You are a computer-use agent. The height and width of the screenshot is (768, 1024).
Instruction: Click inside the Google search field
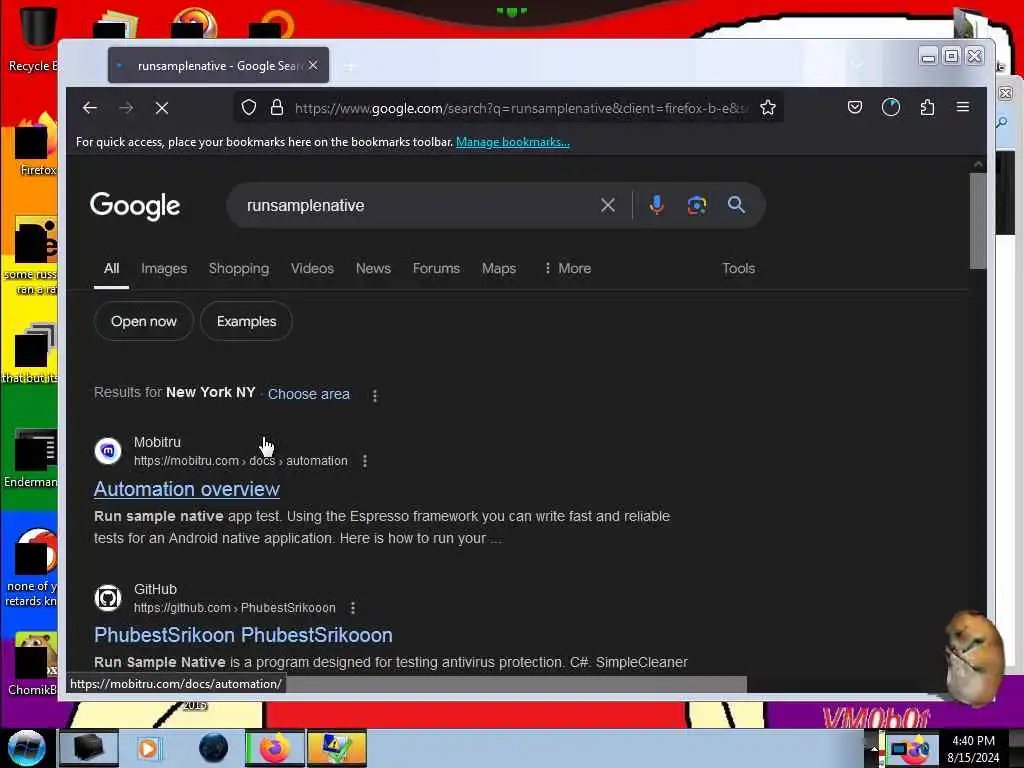click(x=418, y=205)
